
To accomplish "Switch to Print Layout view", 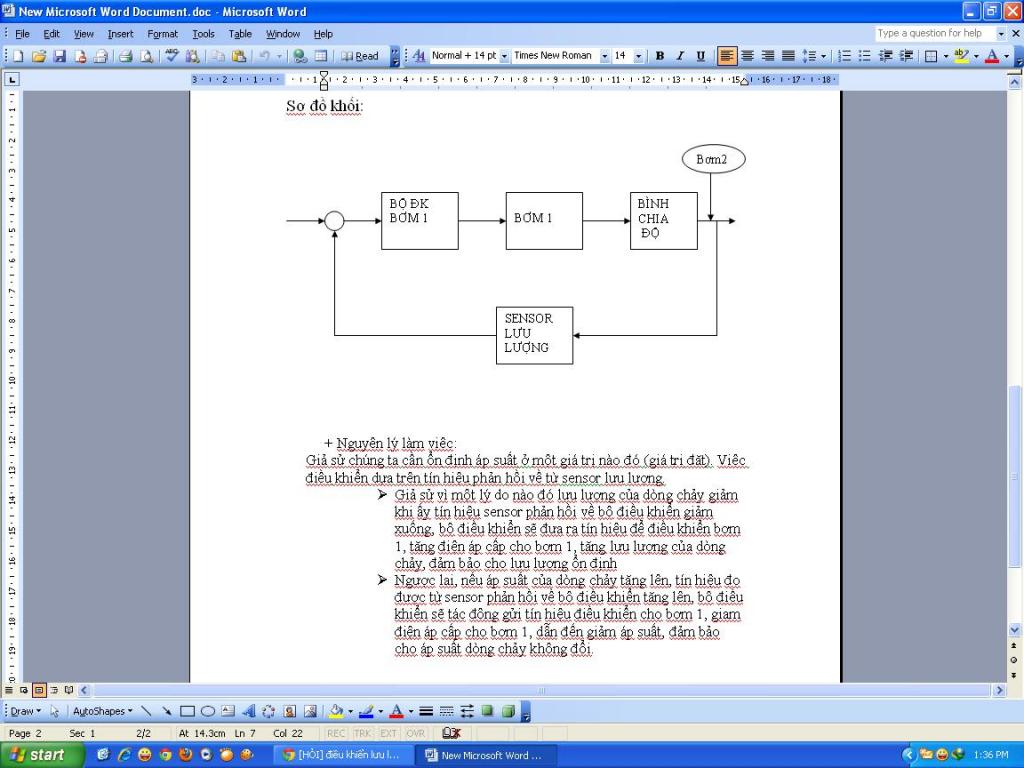I will click(x=39, y=690).
